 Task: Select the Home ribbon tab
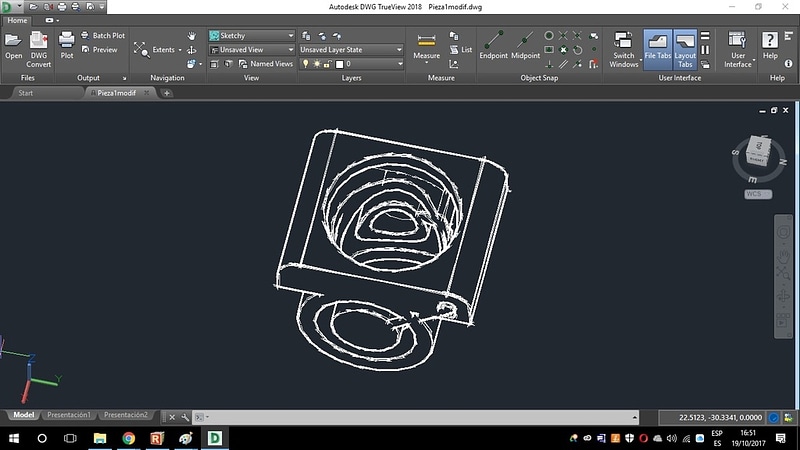pos(17,20)
